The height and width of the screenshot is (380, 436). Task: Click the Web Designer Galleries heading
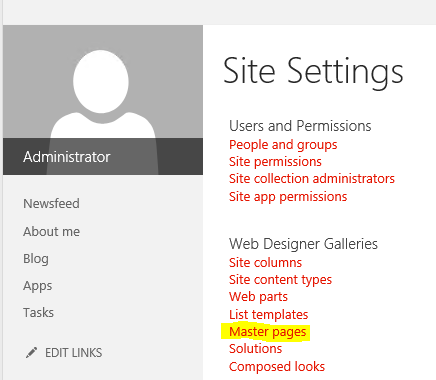[x=303, y=244]
